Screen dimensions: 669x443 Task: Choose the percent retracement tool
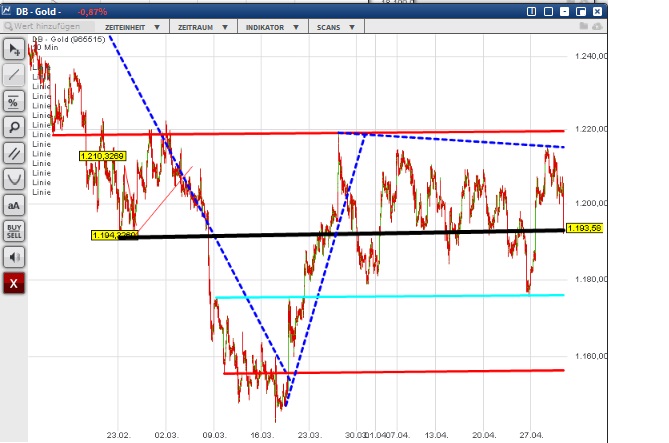click(14, 101)
